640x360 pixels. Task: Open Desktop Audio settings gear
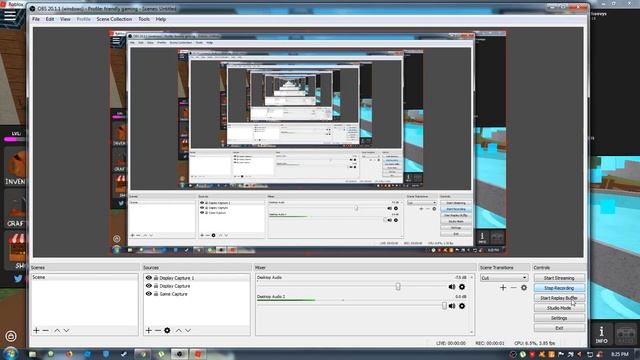tap(462, 287)
